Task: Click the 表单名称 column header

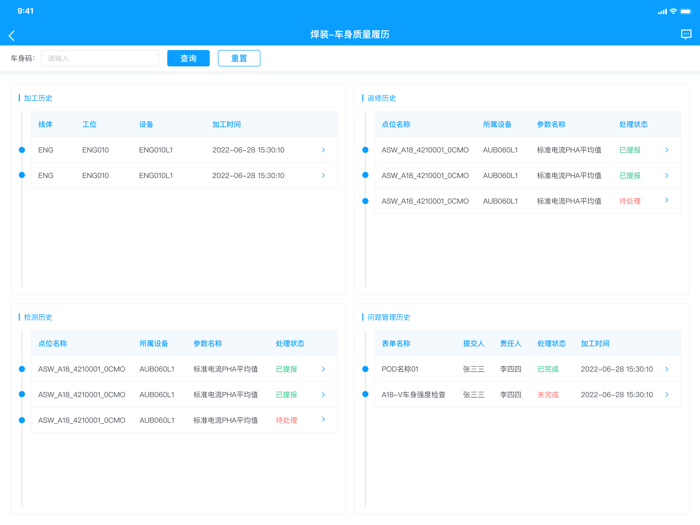Action: point(396,344)
